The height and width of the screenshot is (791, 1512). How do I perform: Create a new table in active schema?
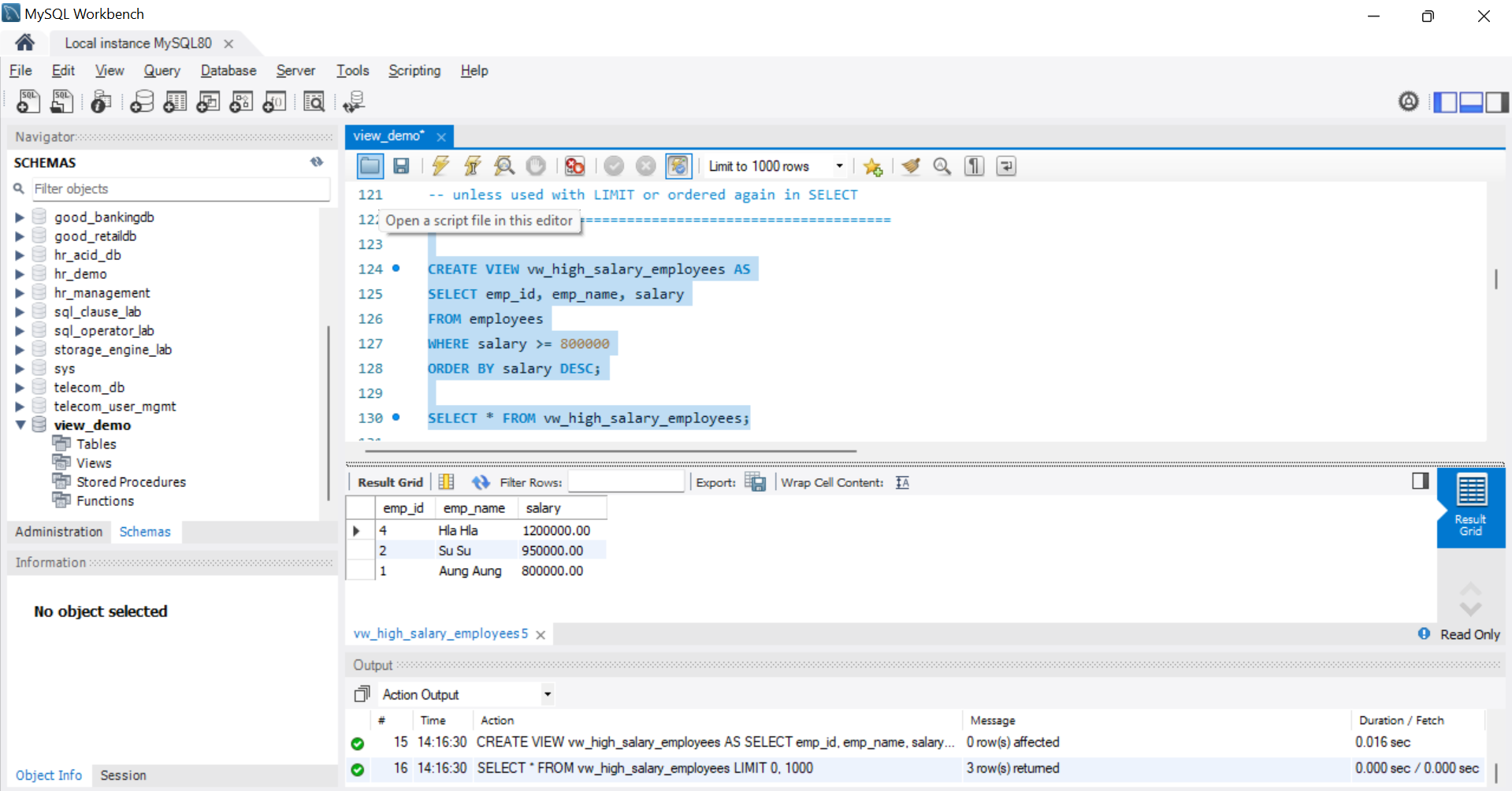[x=175, y=102]
